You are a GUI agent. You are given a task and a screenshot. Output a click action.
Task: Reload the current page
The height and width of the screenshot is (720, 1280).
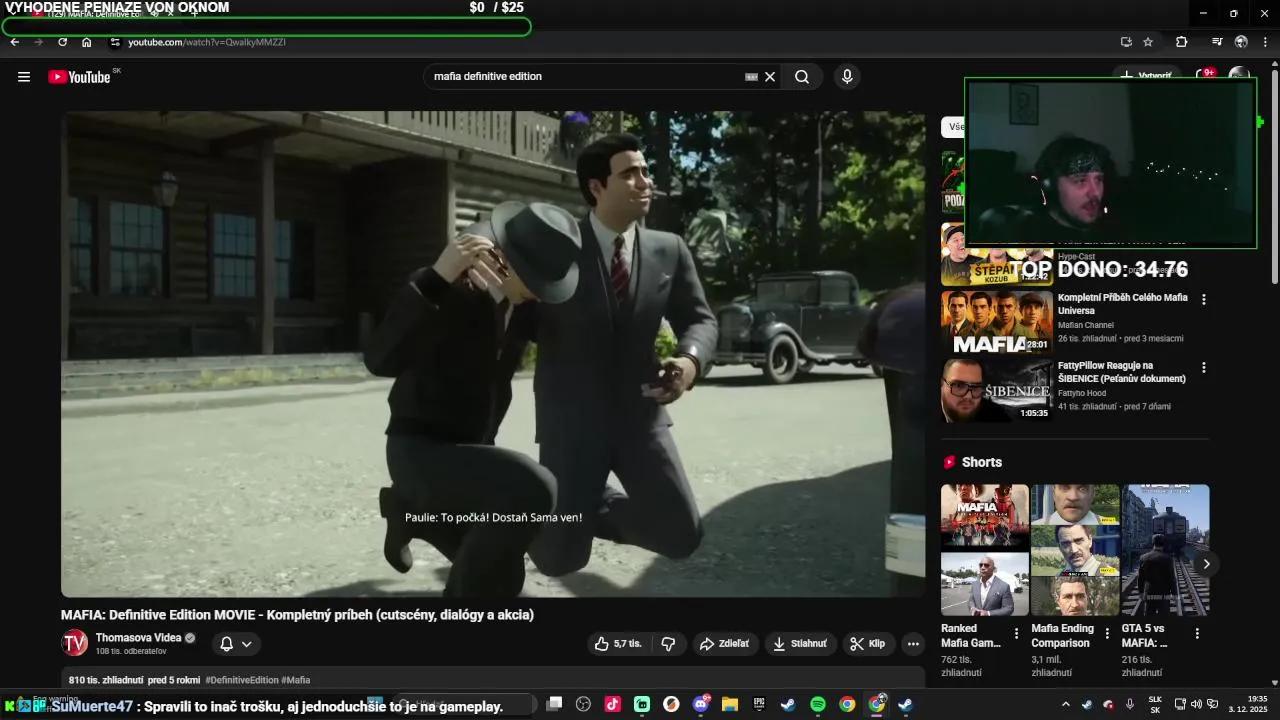(x=62, y=42)
